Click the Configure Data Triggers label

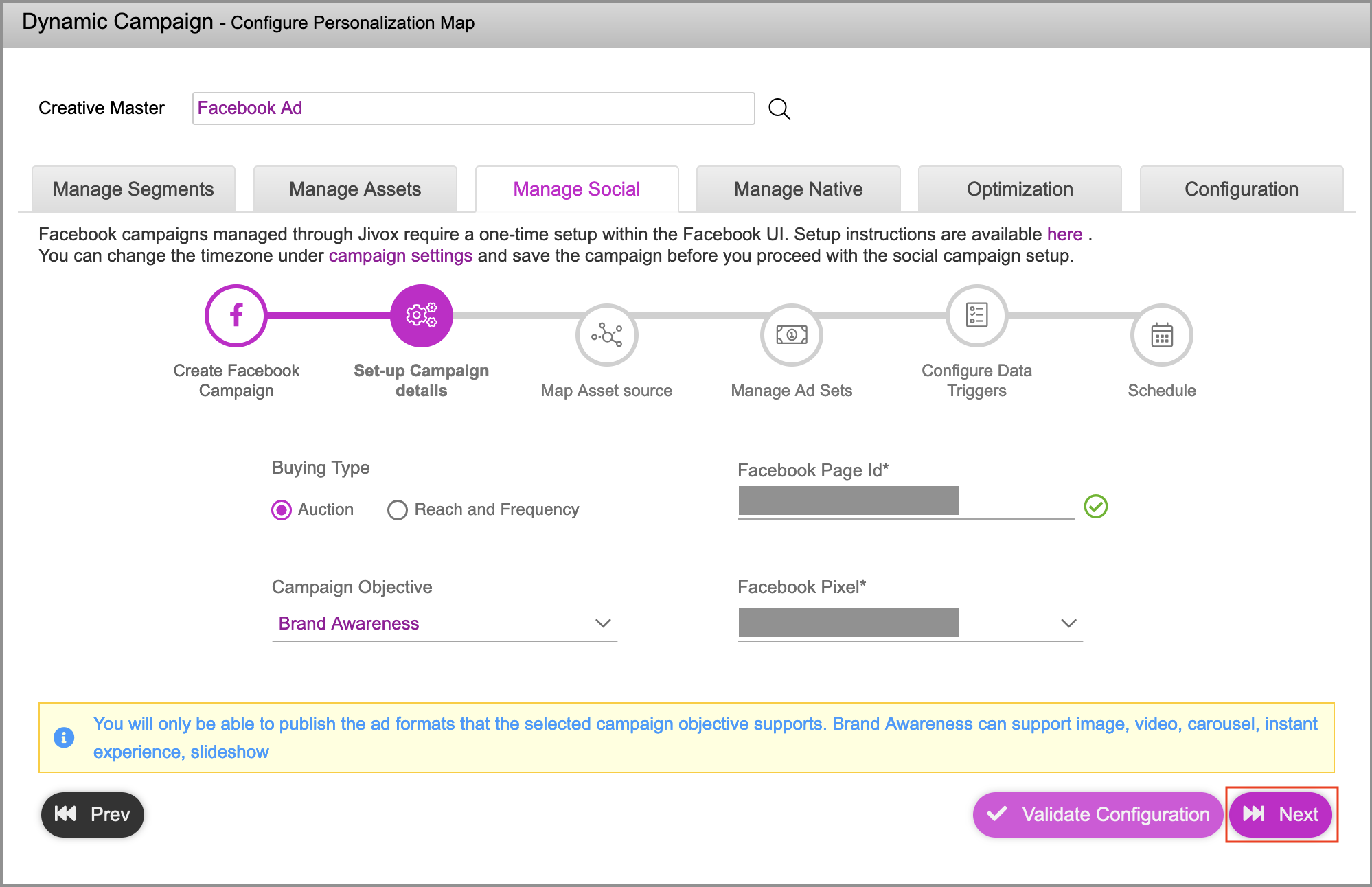[976, 380]
